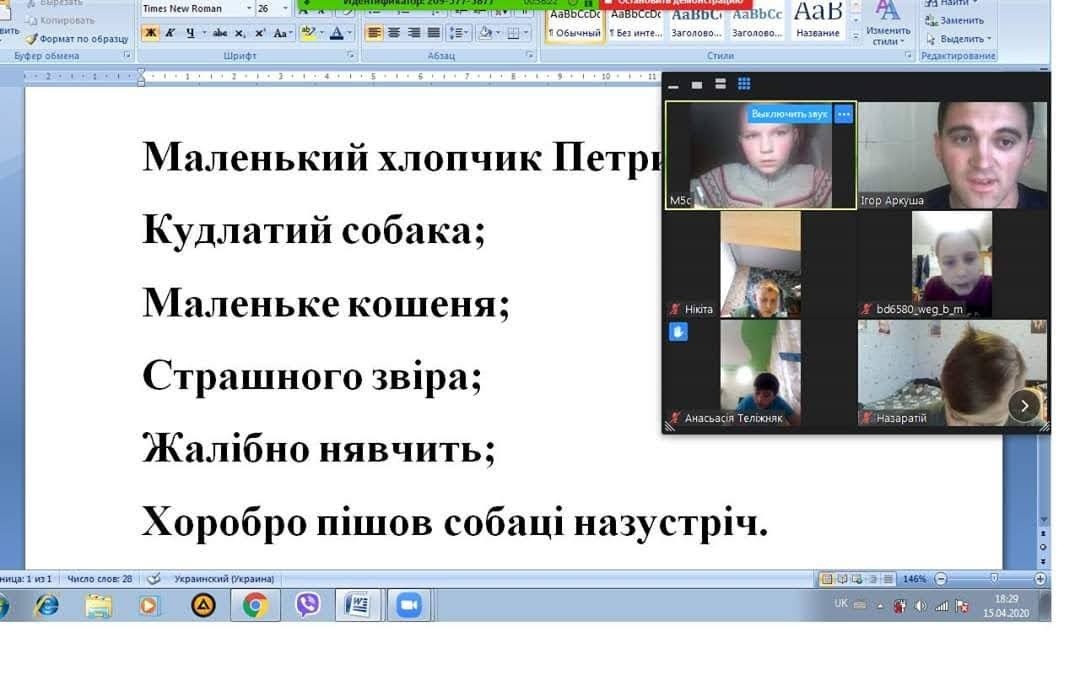Click Число слов: 28 in status bar

click(99, 579)
